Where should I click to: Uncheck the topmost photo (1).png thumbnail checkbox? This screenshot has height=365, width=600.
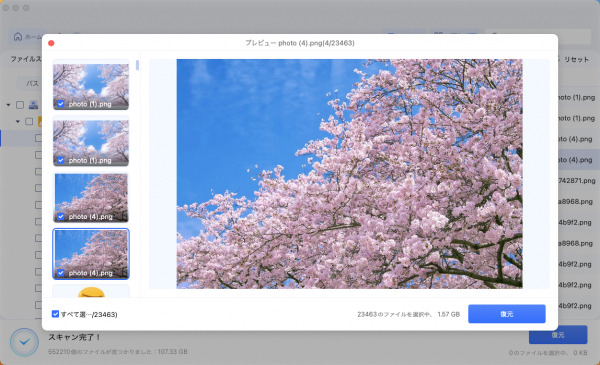tap(60, 104)
